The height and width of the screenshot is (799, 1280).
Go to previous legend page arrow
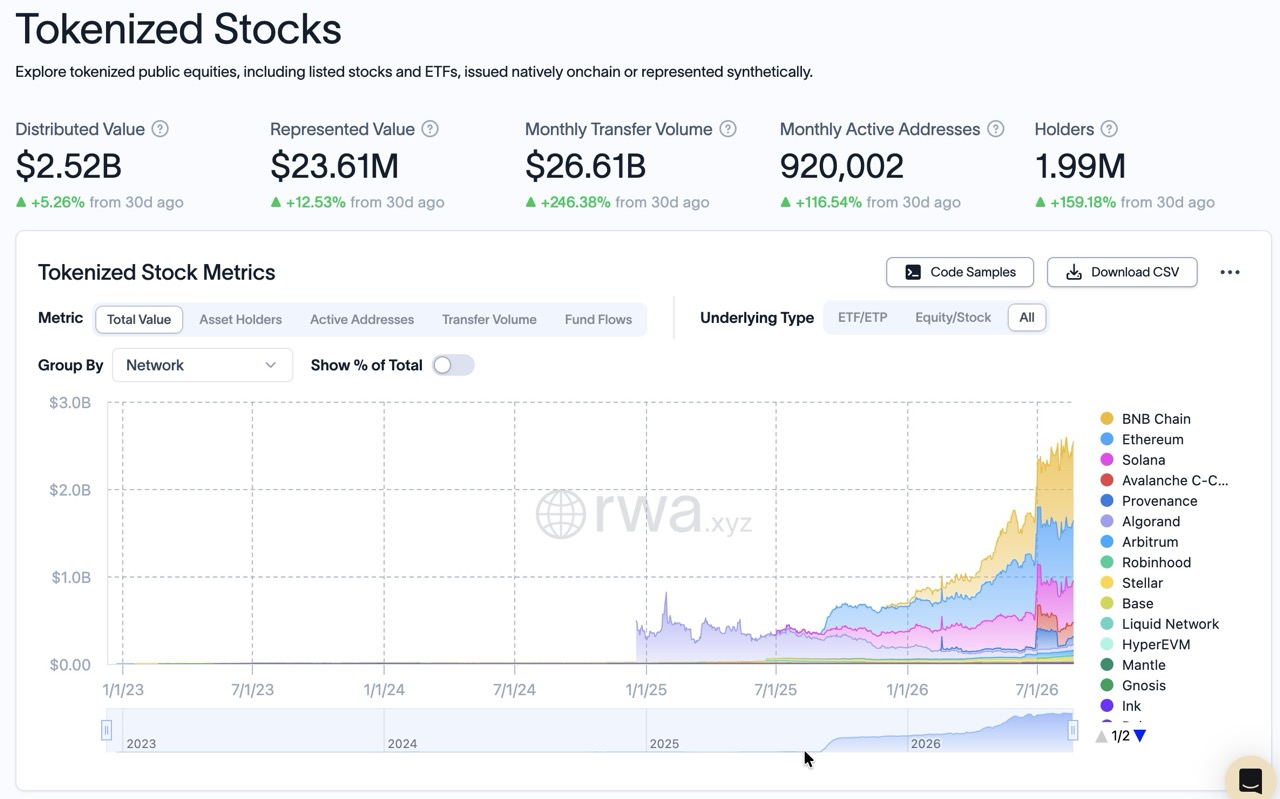(1102, 736)
